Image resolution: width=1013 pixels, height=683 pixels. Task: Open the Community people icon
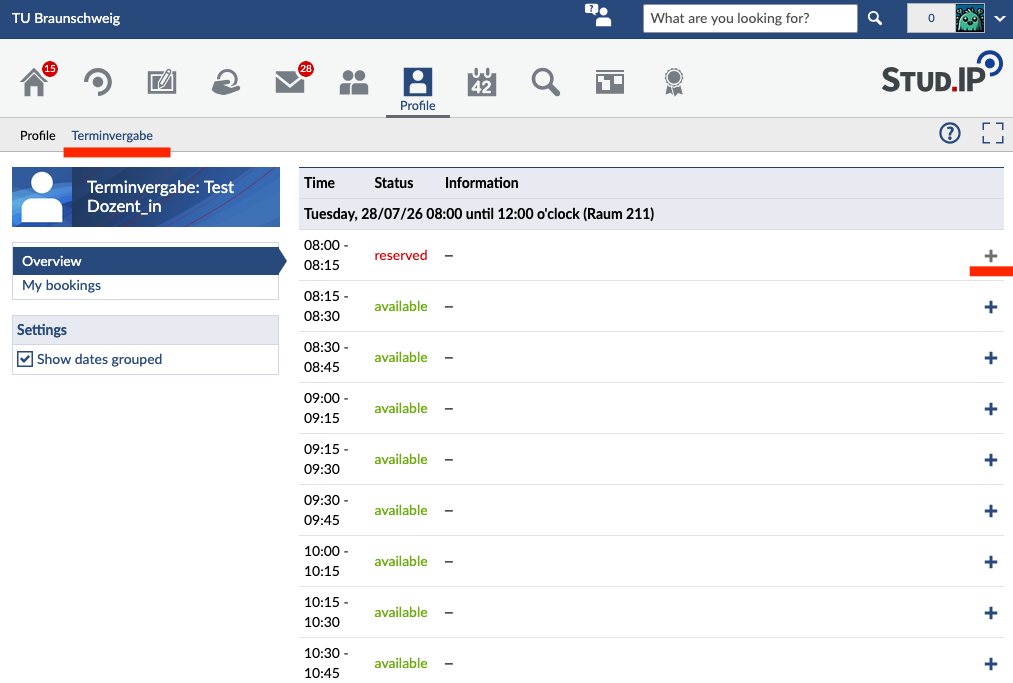(x=353, y=83)
